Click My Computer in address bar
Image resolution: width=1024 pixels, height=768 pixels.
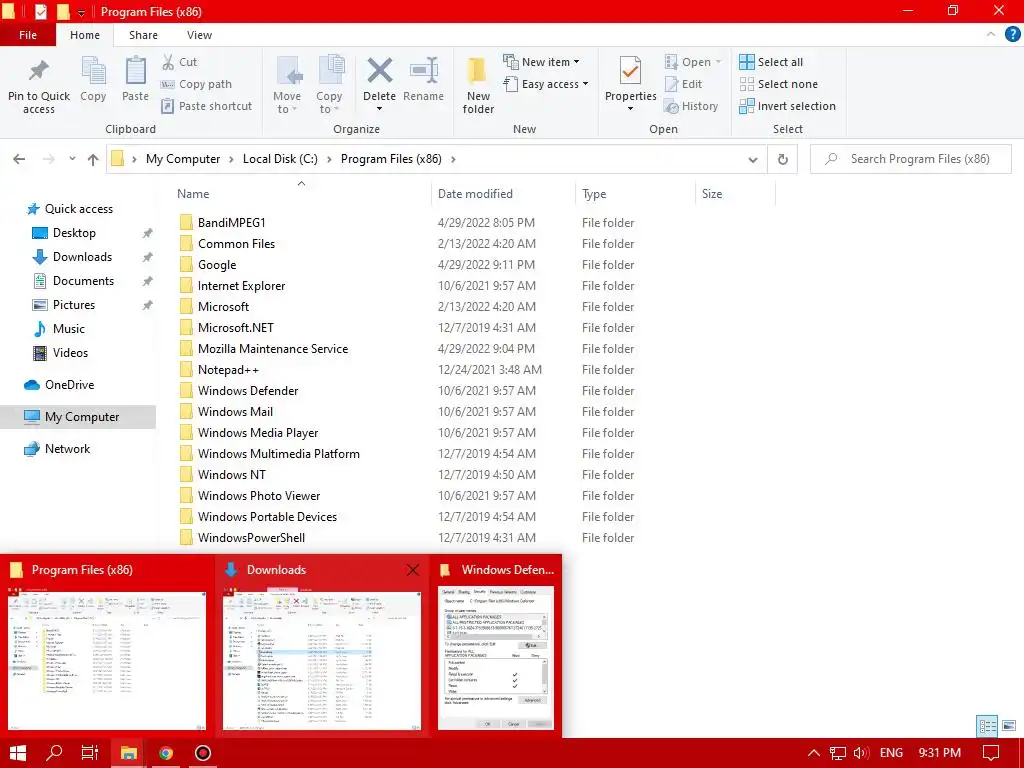tap(183, 159)
